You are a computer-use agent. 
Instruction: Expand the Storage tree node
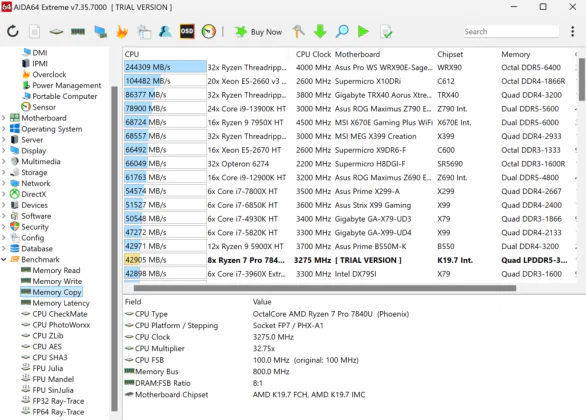point(4,172)
